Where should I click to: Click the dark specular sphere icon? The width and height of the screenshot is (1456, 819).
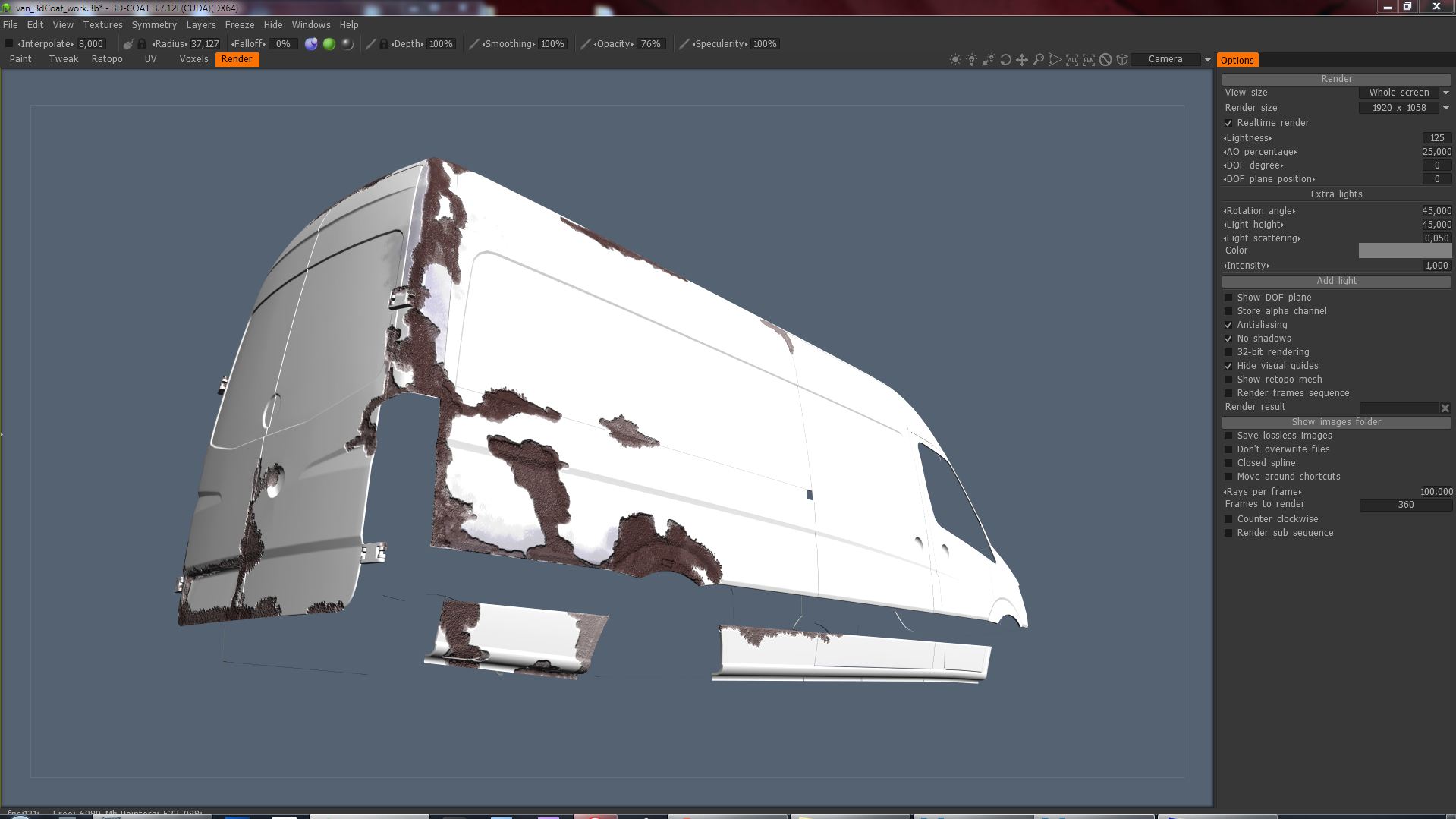pos(347,44)
